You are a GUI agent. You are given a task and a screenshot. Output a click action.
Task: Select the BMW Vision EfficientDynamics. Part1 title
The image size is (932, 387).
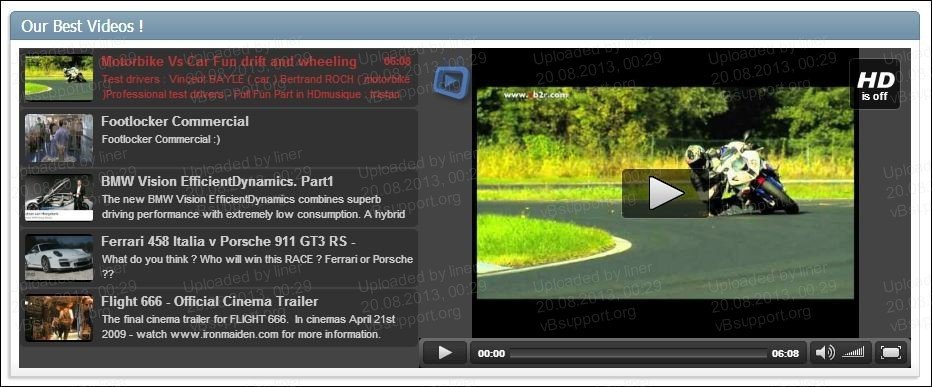[218, 181]
